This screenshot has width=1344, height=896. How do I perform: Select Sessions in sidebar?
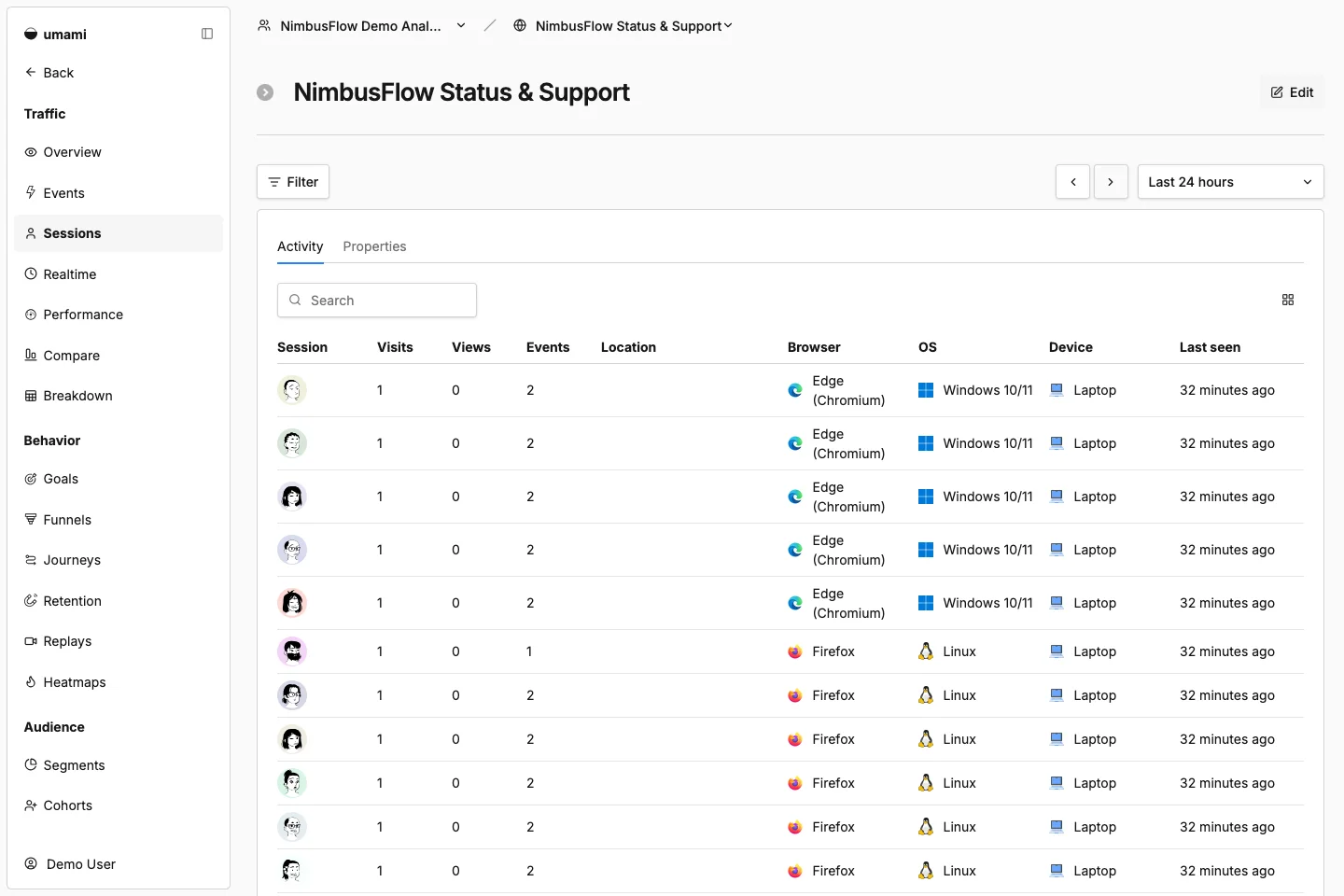pyautogui.click(x=119, y=233)
